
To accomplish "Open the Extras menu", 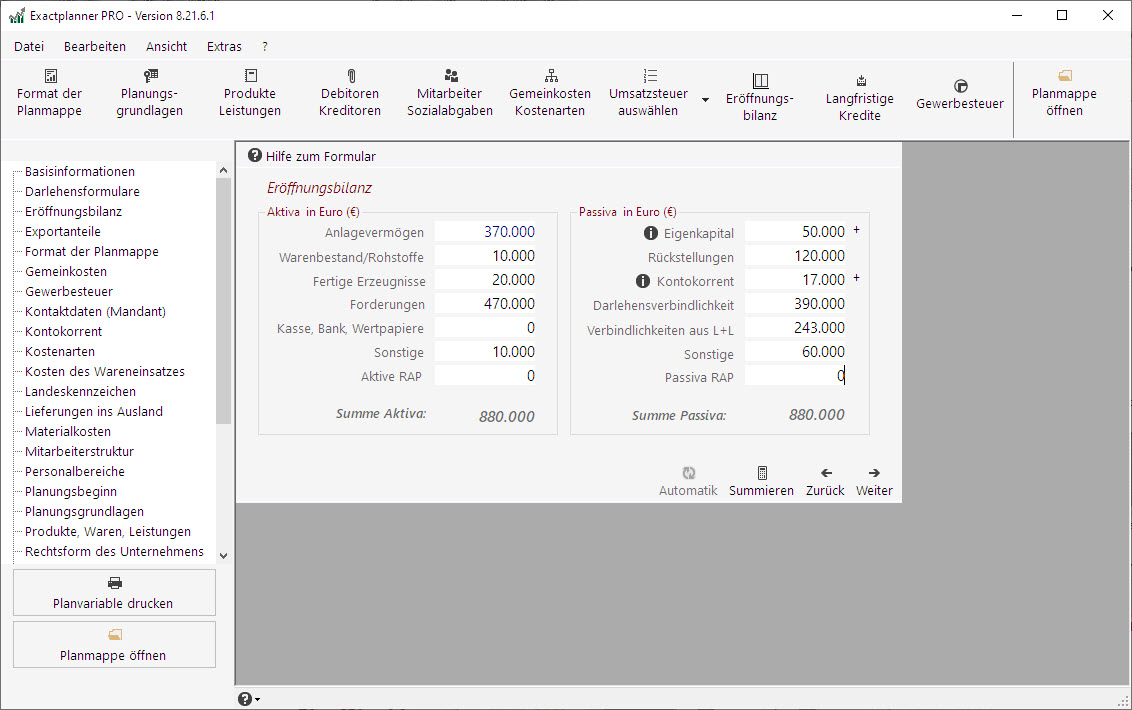I will 224,46.
